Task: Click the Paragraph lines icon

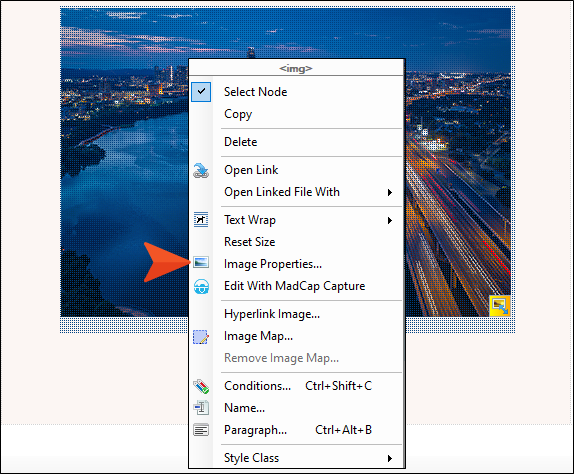Action: pos(201,430)
